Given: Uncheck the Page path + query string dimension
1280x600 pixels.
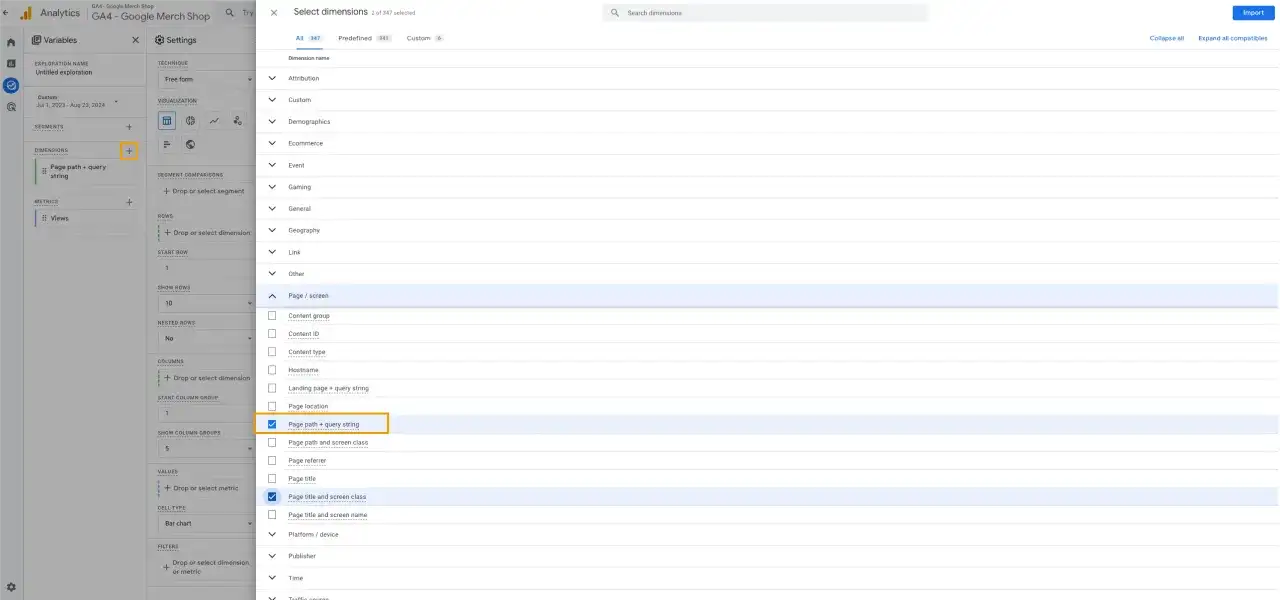Looking at the screenshot, I should (x=271, y=423).
